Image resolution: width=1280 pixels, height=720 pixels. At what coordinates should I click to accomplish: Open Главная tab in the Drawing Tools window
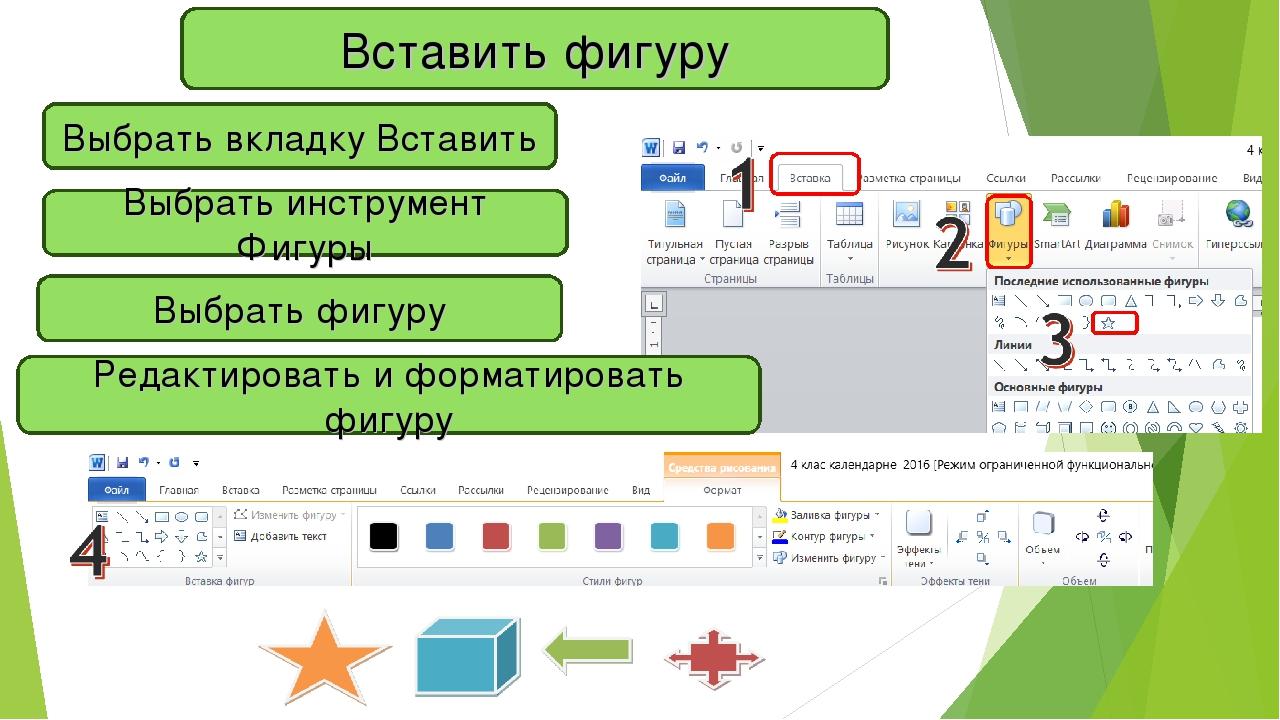point(179,490)
